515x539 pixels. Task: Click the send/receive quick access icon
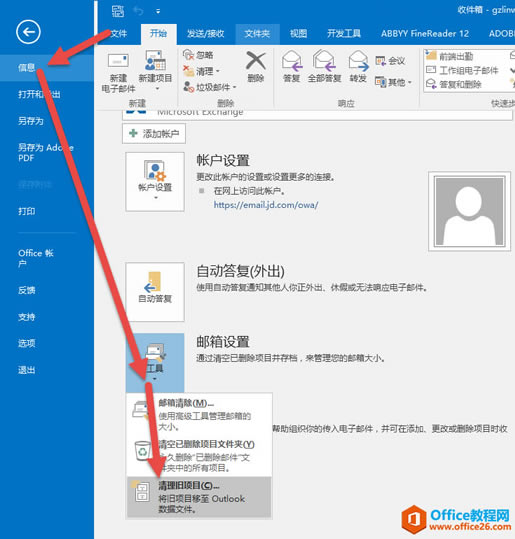coord(118,11)
